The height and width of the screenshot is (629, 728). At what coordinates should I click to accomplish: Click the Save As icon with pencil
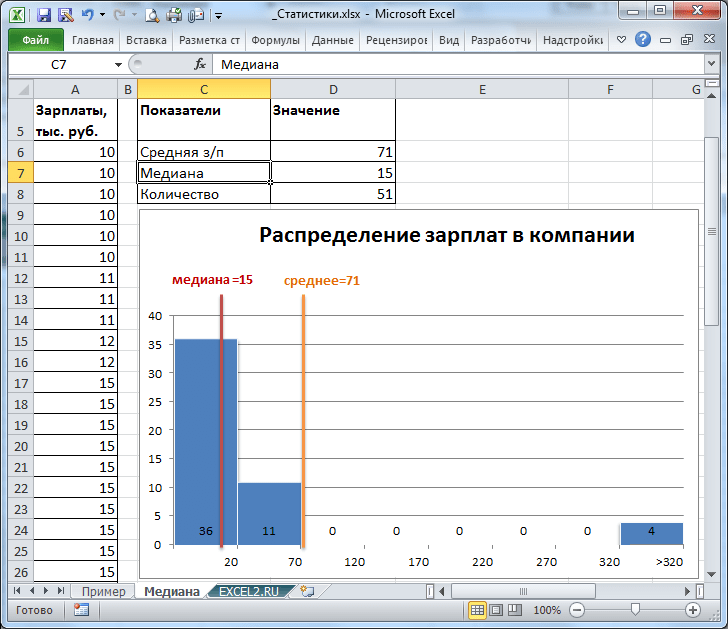point(65,15)
